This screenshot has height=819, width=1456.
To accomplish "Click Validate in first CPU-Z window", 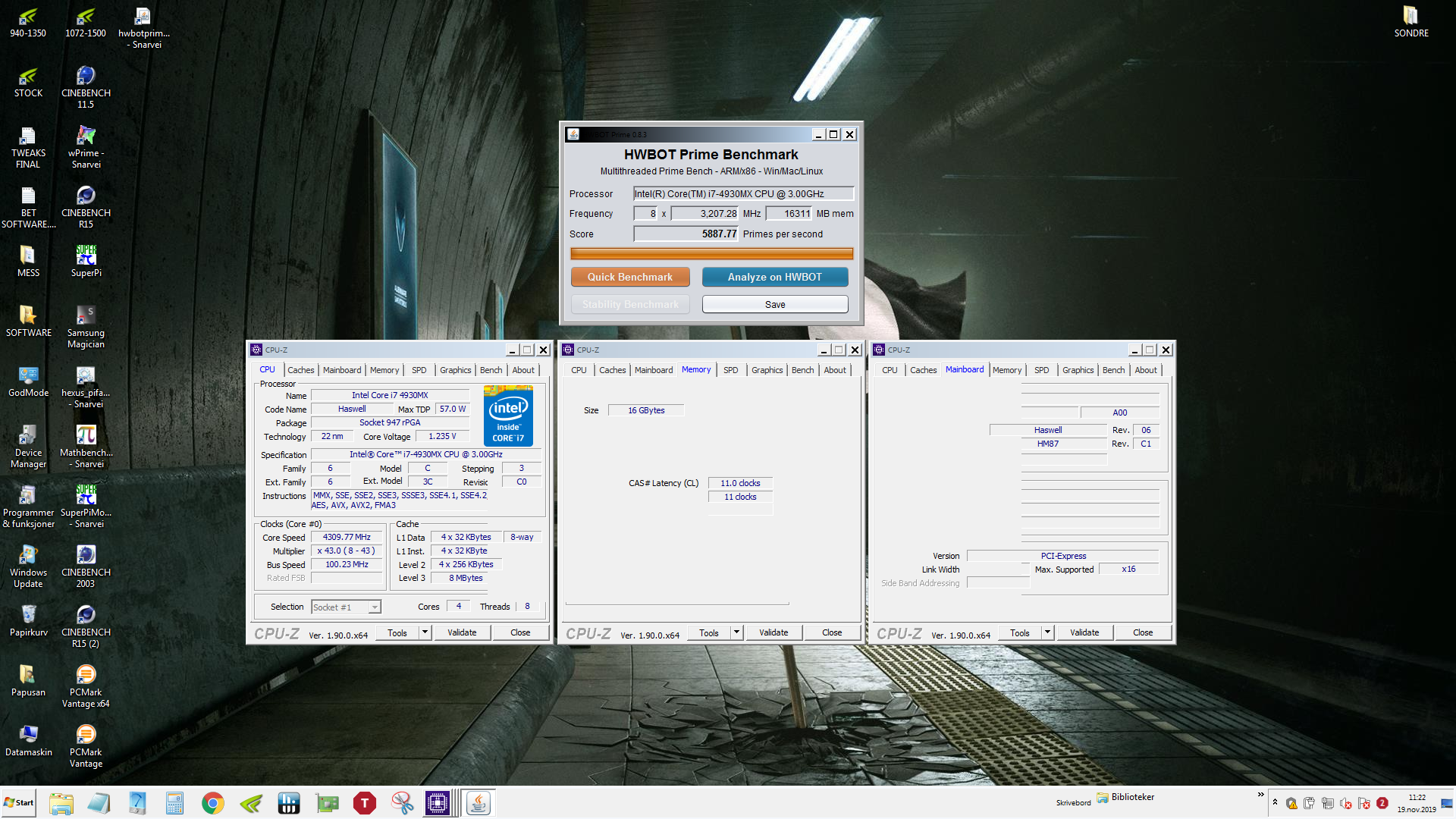I will pyautogui.click(x=462, y=632).
